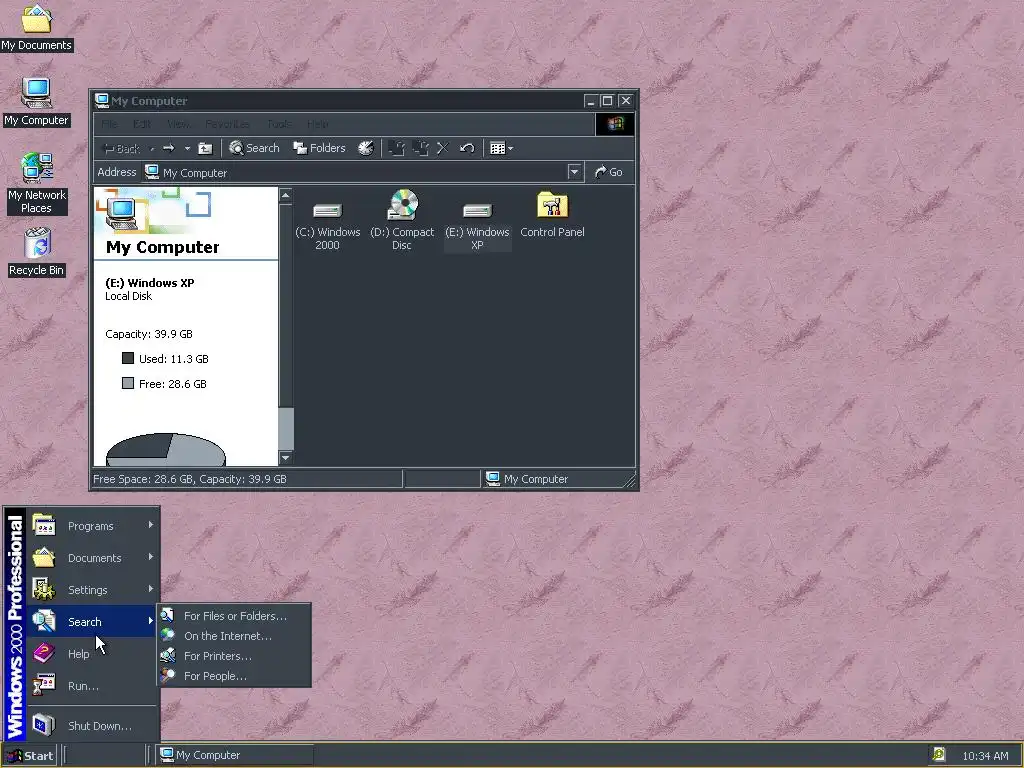Screen dimensions: 1024x768
Task: Click the Start button
Action: [x=29, y=756]
